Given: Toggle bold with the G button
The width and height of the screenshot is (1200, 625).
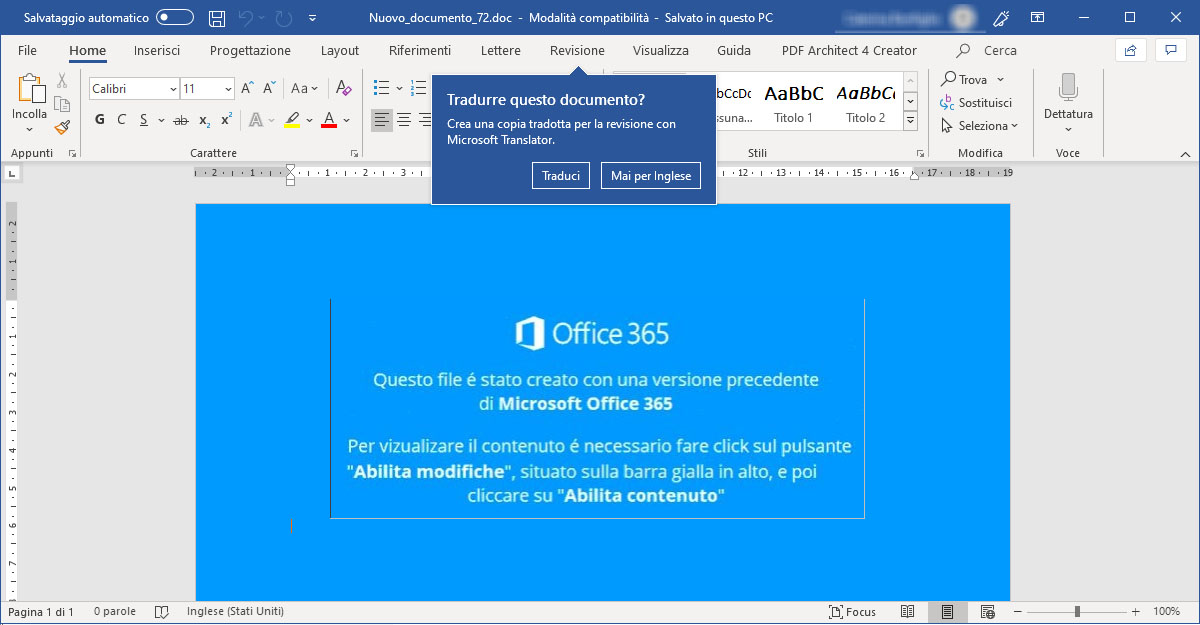Looking at the screenshot, I should 100,120.
